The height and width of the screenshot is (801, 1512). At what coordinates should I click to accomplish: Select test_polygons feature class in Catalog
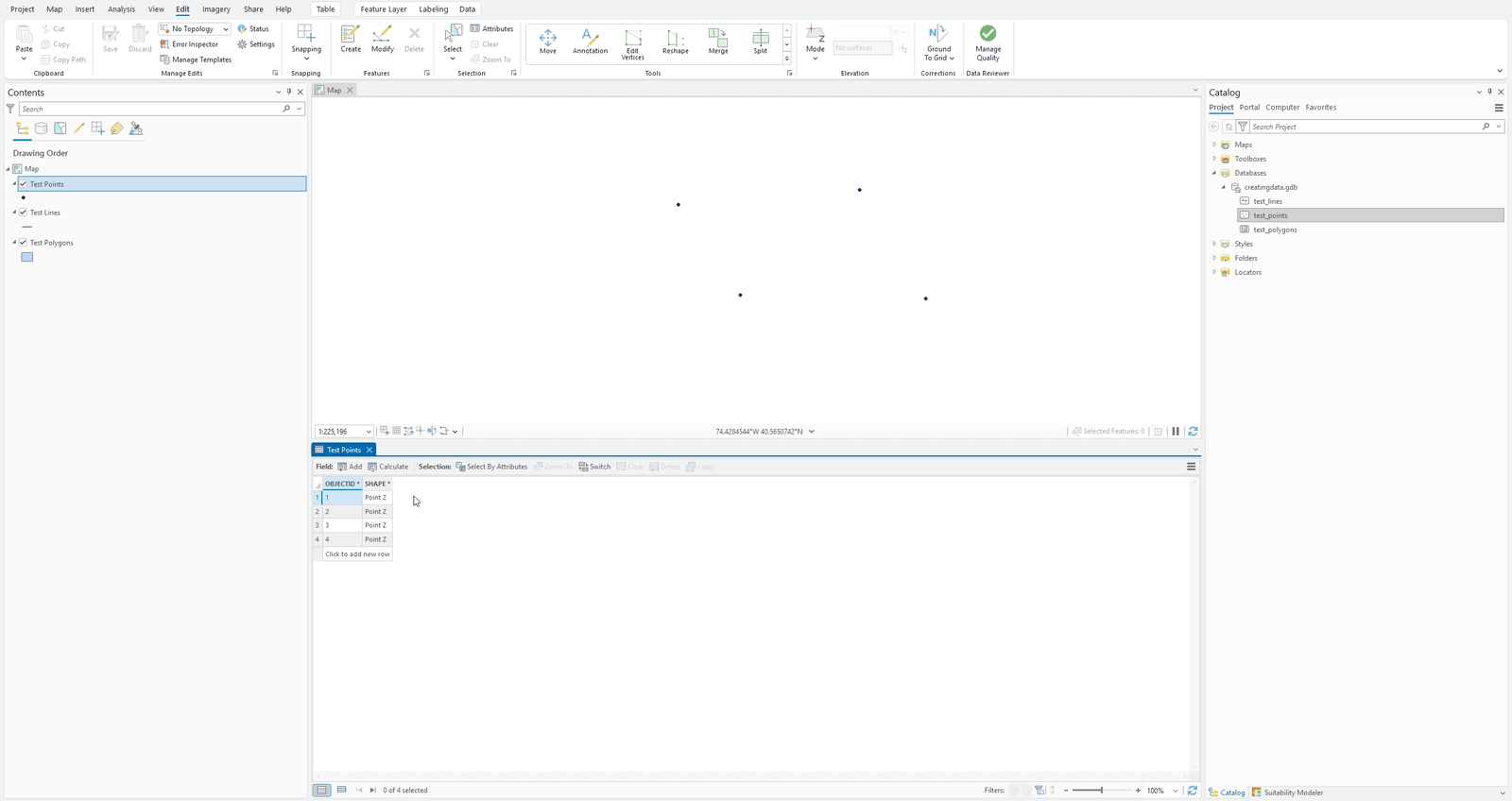click(1275, 230)
